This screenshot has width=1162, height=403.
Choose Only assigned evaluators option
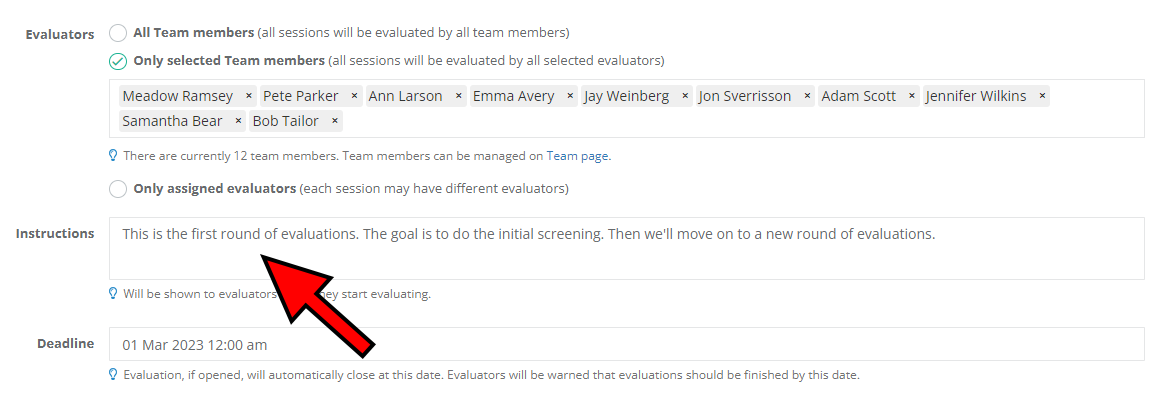118,188
